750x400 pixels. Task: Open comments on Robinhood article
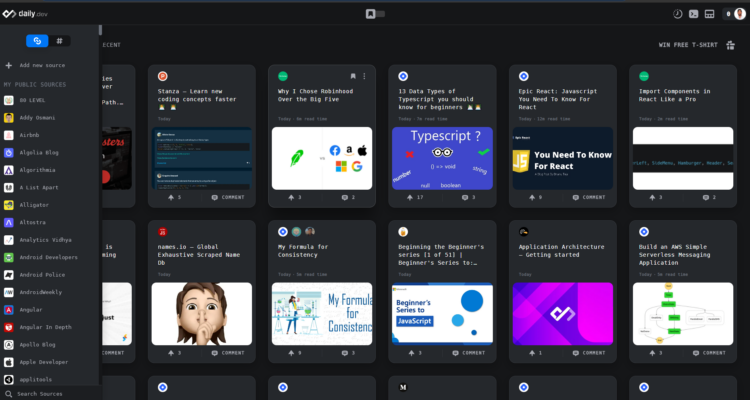348,198
